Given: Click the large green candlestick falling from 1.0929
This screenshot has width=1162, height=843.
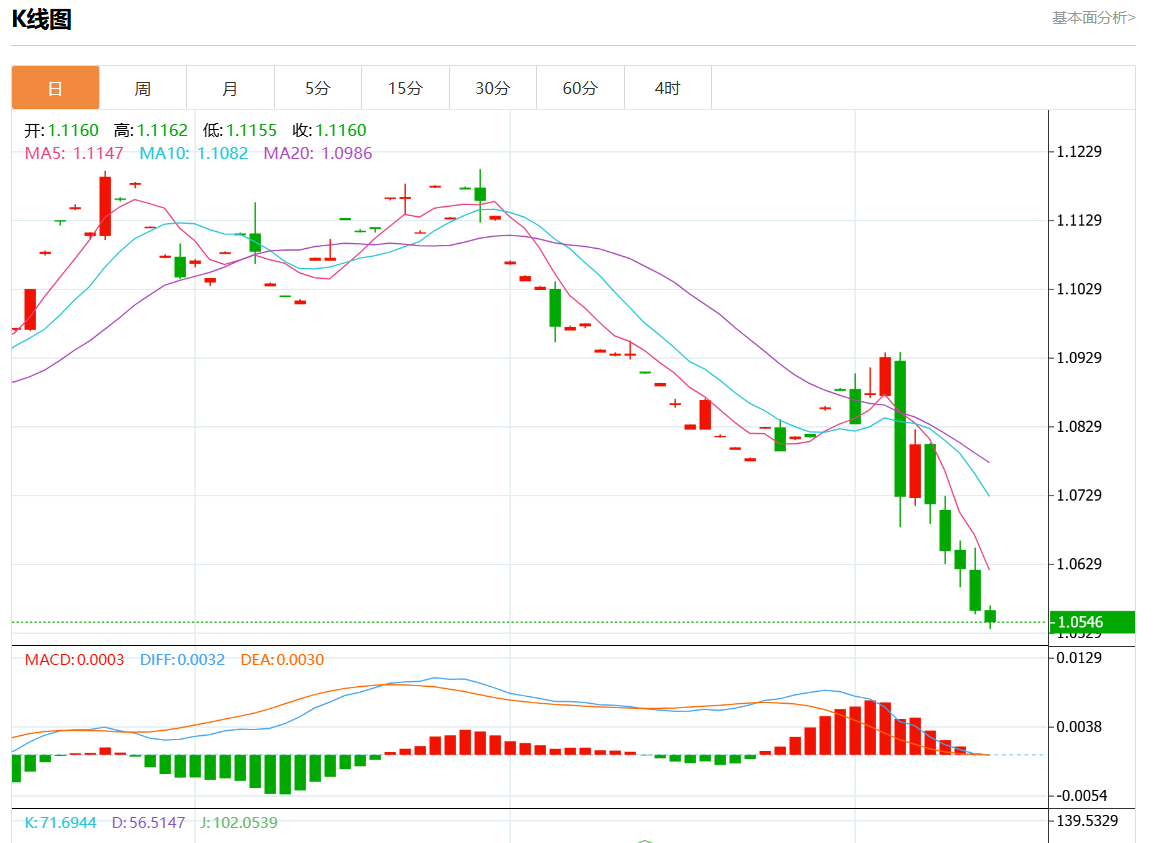Looking at the screenshot, I should (900, 428).
